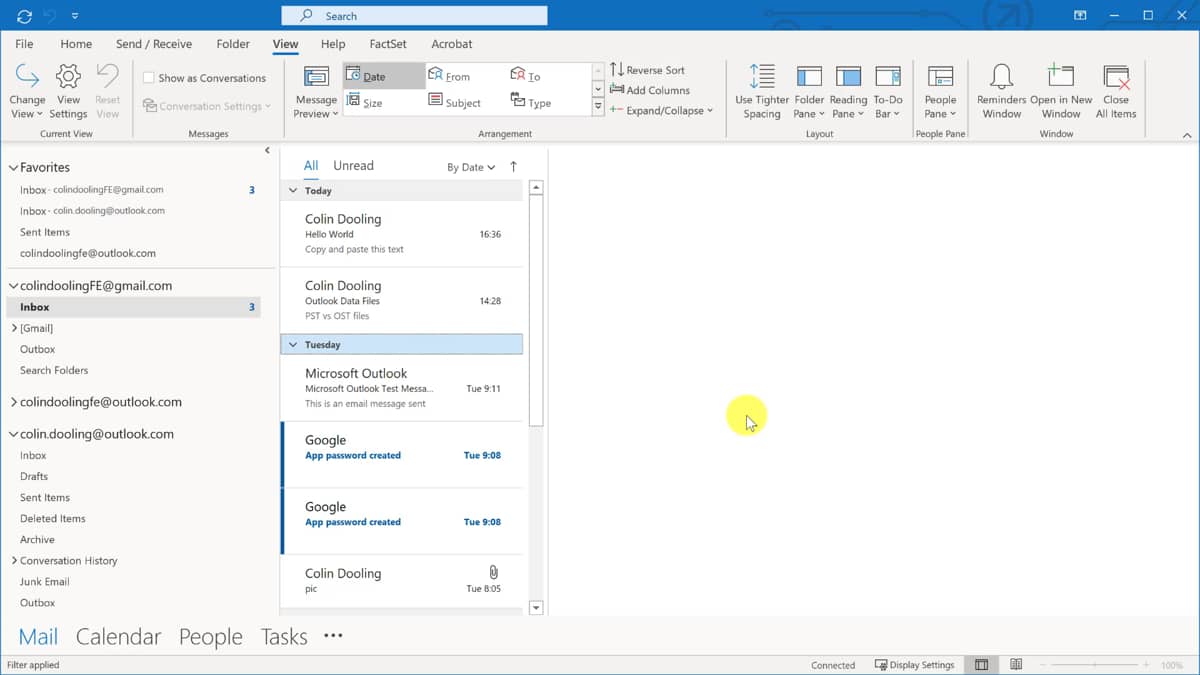Collapse the ribbon with the caret

point(1187,135)
